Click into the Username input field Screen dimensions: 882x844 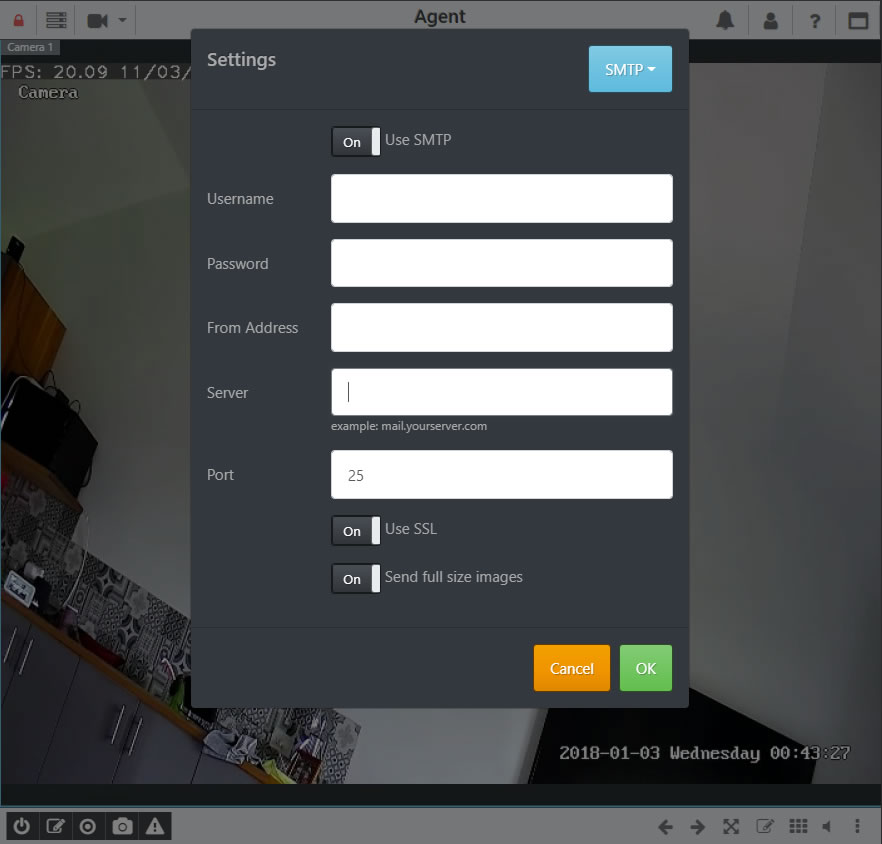[x=501, y=199]
